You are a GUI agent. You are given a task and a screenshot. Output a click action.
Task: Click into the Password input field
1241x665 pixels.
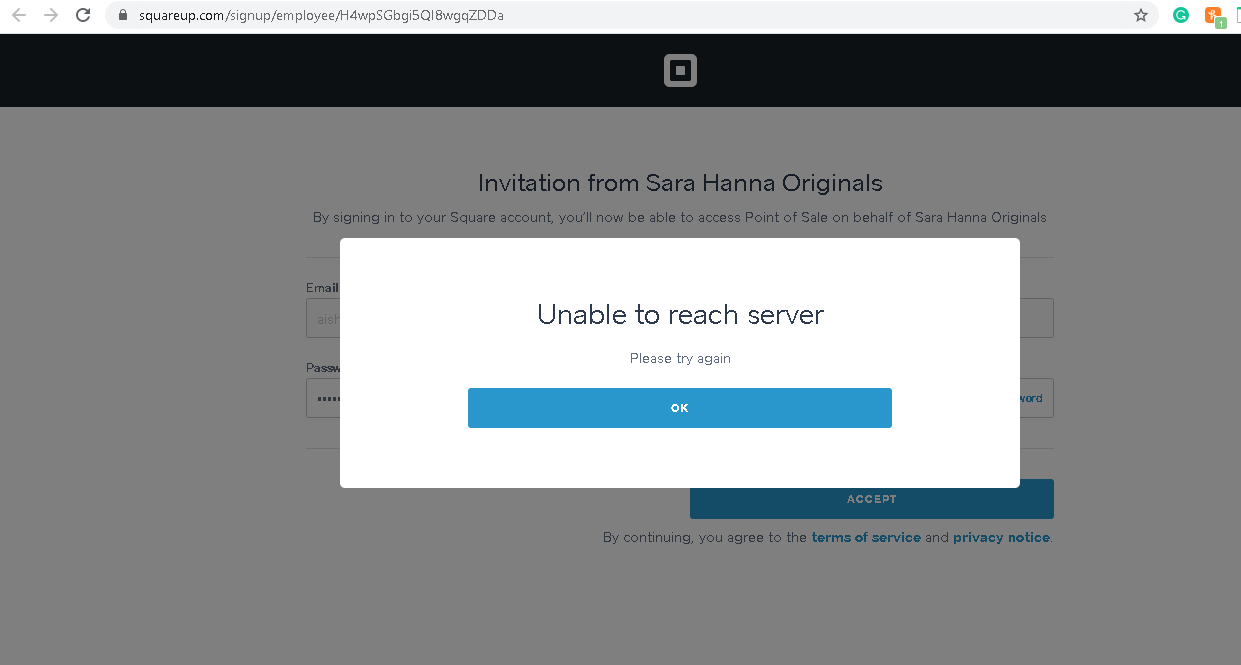pos(322,398)
